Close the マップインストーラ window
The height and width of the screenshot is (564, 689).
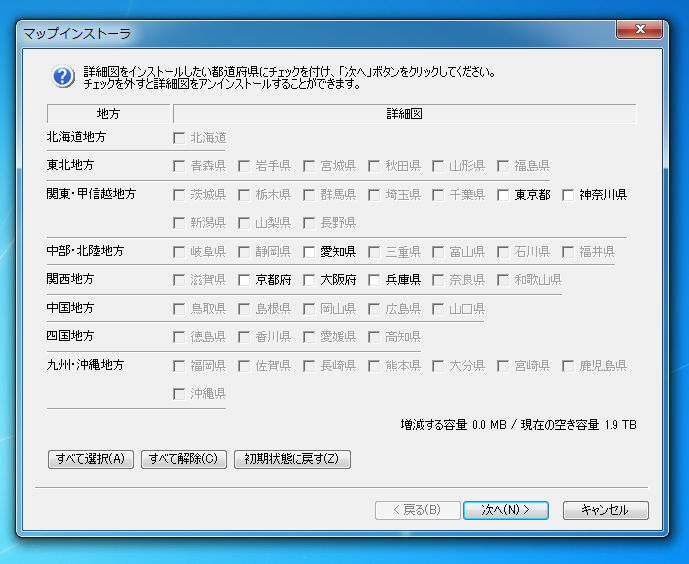pos(639,30)
